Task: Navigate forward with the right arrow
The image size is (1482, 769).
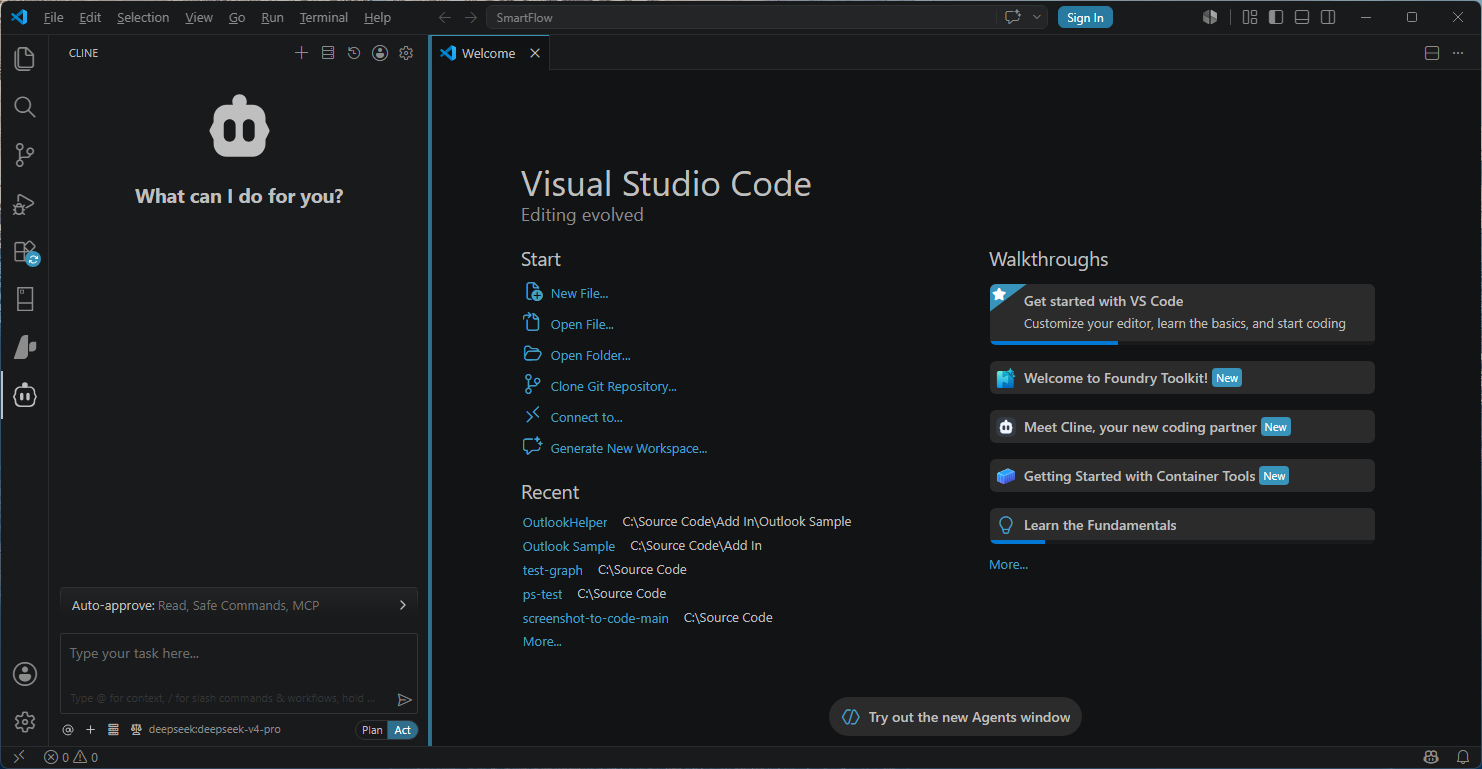Action: coord(471,17)
